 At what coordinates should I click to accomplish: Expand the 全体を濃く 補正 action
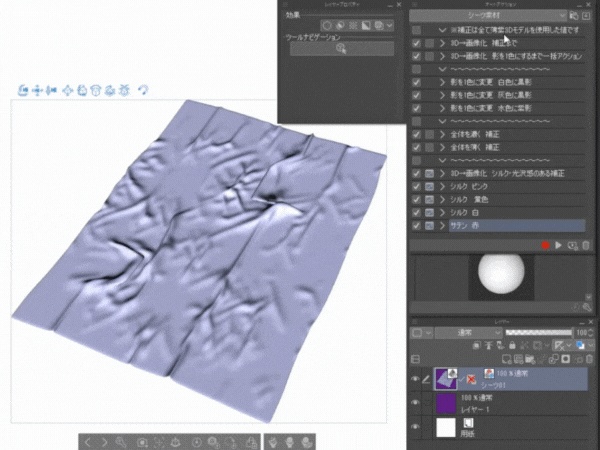pyautogui.click(x=442, y=134)
